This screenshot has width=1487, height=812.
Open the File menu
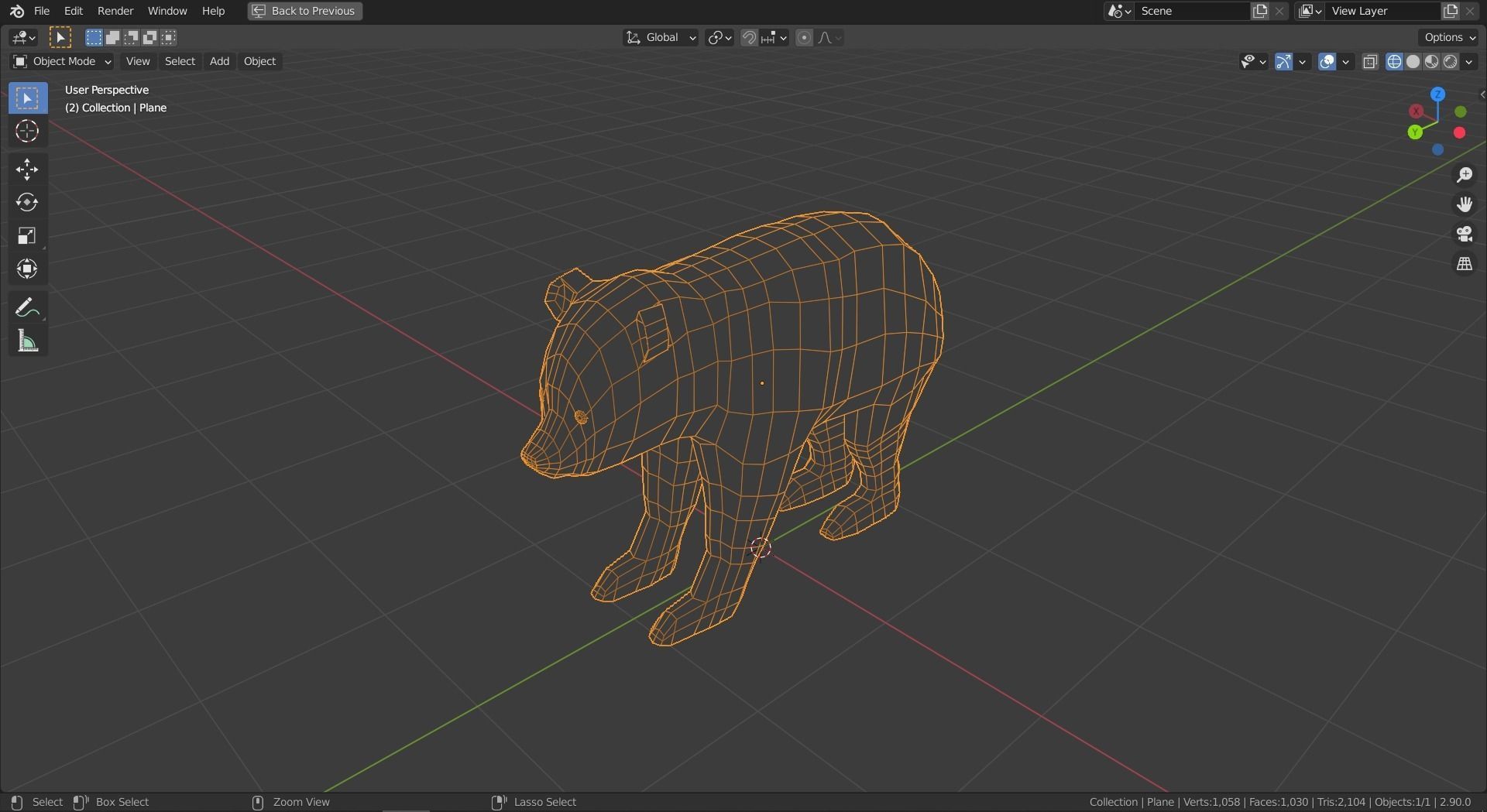point(42,11)
